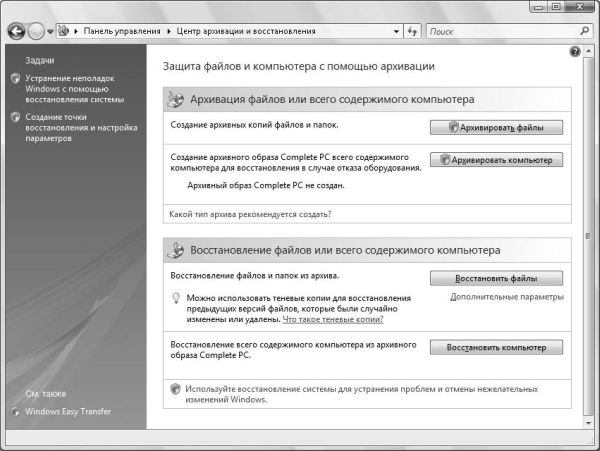Click the Refresh button beside the address bar
Image resolution: width=600 pixels, height=451 pixels.
click(412, 31)
